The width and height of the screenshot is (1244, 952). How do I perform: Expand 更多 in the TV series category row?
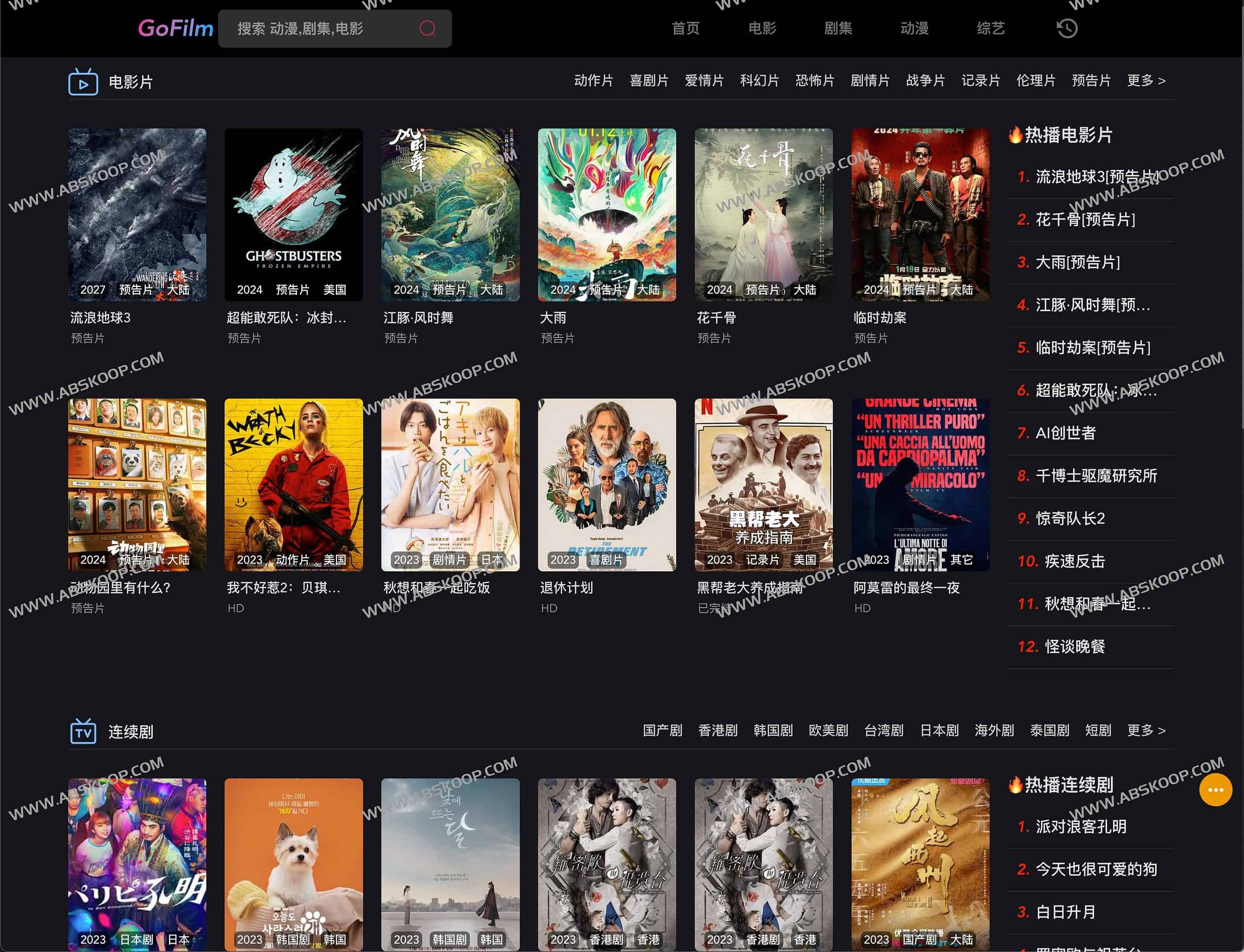pyautogui.click(x=1146, y=730)
